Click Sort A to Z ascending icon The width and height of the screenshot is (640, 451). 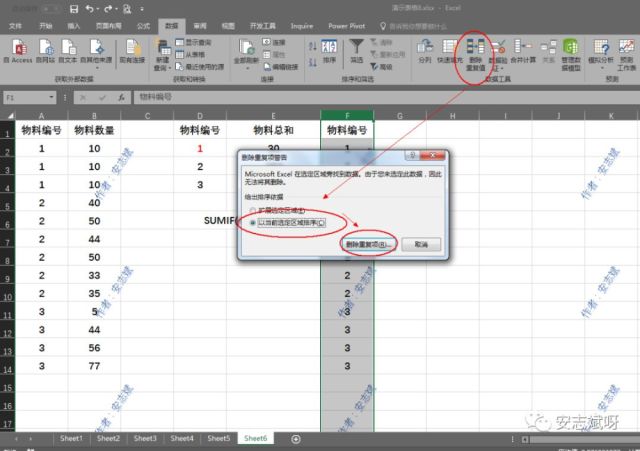pyautogui.click(x=313, y=46)
